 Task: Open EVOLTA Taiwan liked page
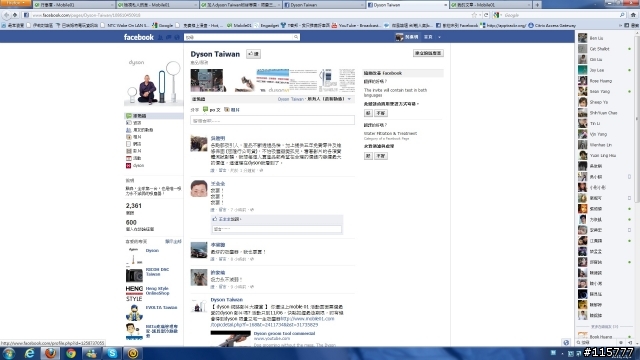click(161, 307)
